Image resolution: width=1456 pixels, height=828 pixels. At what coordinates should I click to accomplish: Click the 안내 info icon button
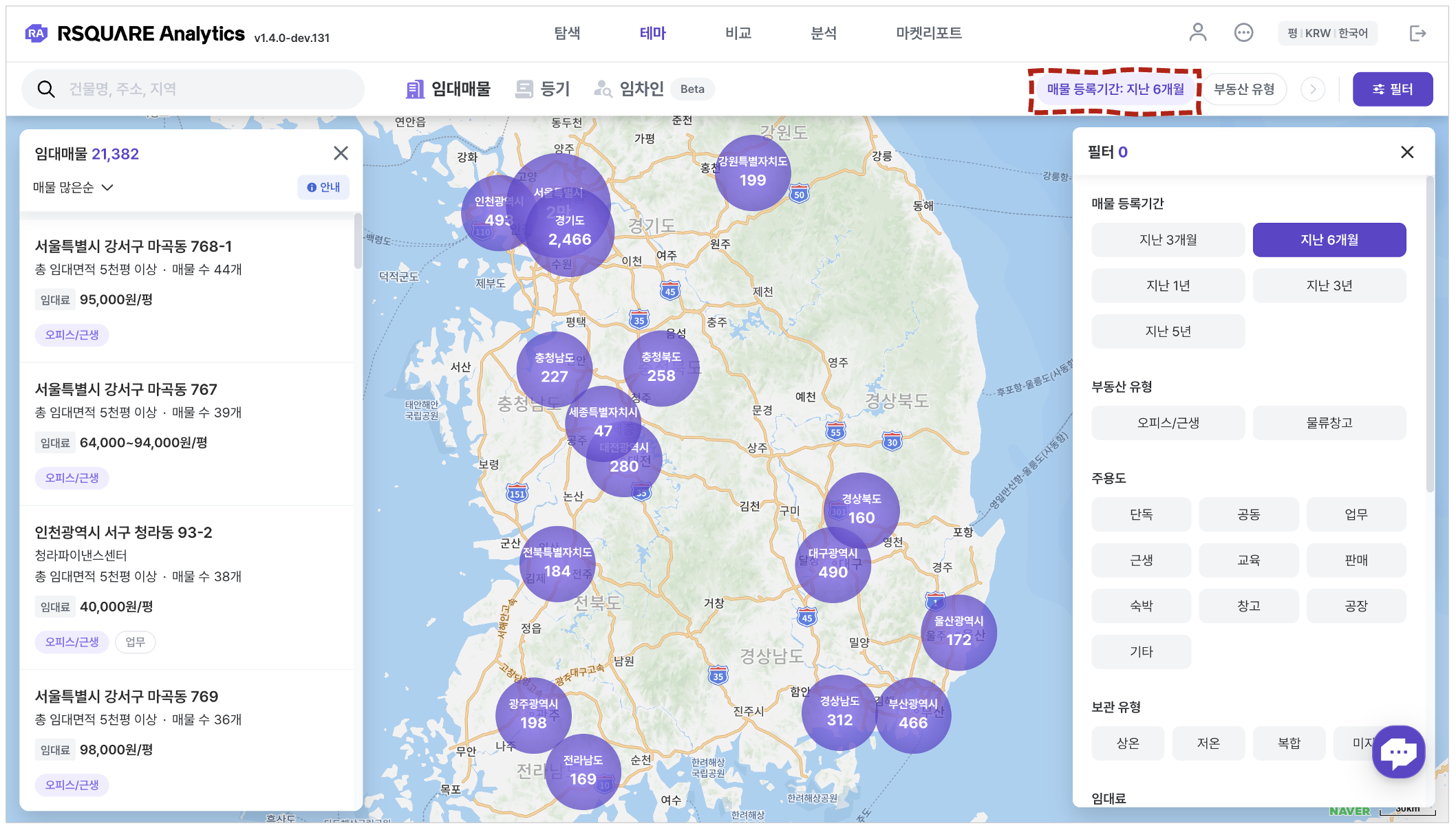(x=323, y=187)
